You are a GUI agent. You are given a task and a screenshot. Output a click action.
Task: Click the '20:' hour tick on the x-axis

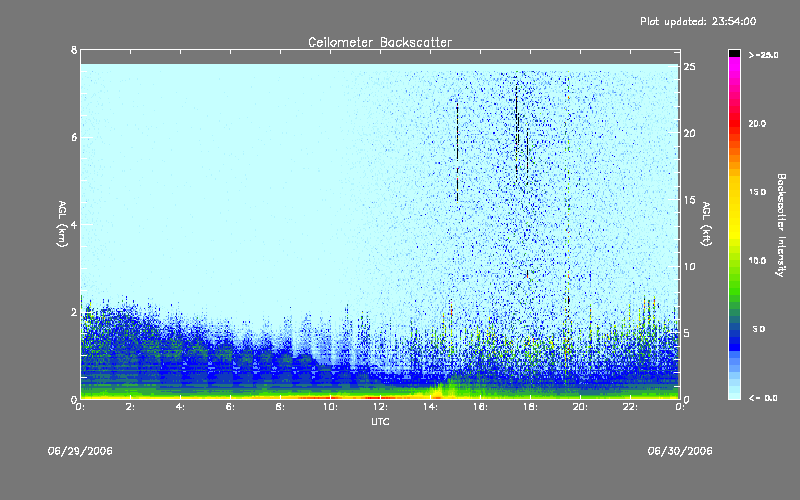(x=581, y=407)
